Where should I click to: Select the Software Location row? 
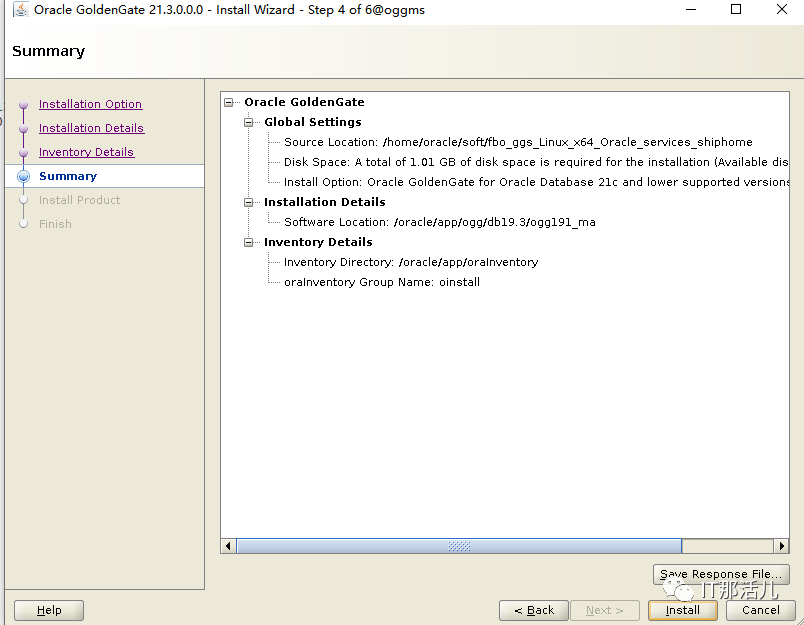(x=439, y=222)
